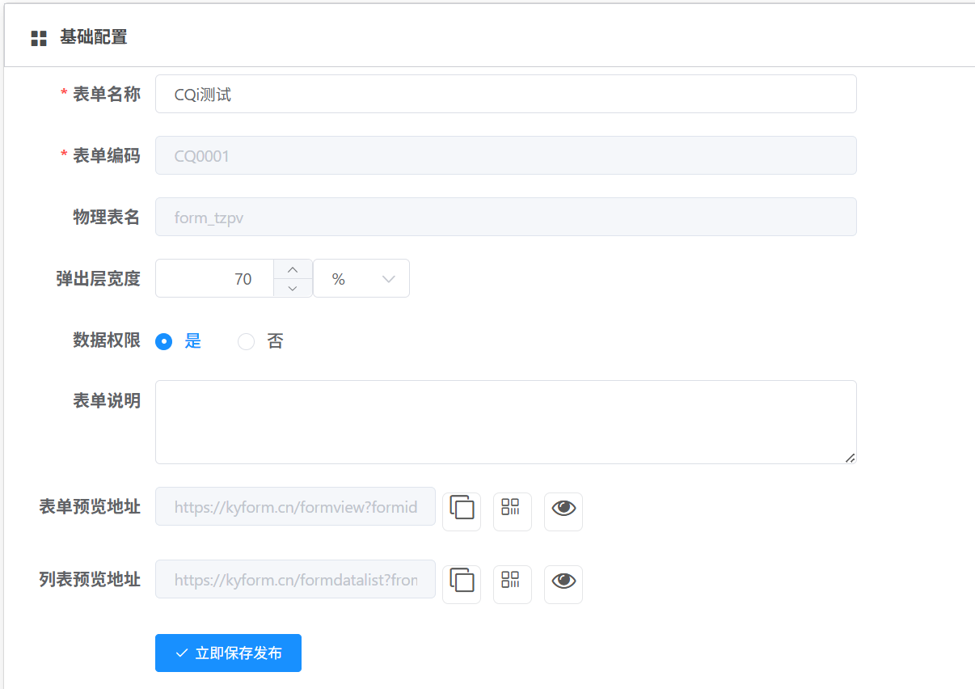Select 是 for 数据权限

164,342
